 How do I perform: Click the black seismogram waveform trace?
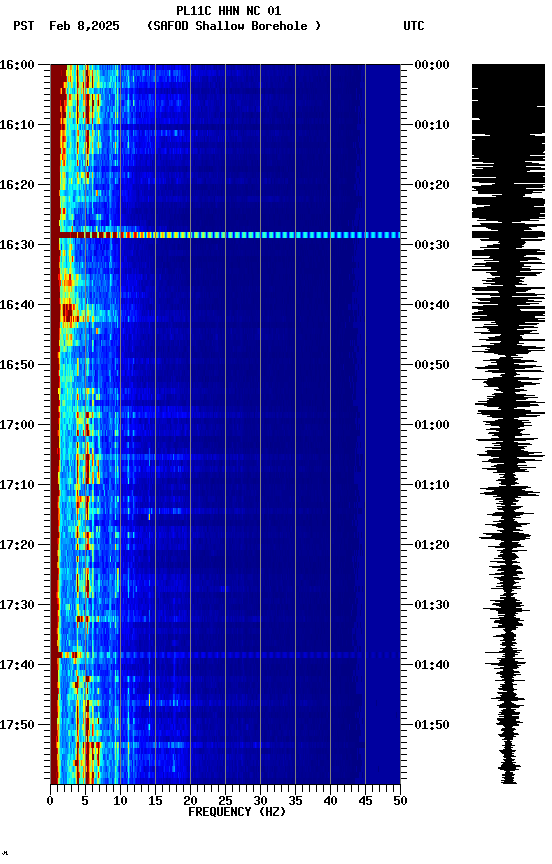[x=508, y=424]
